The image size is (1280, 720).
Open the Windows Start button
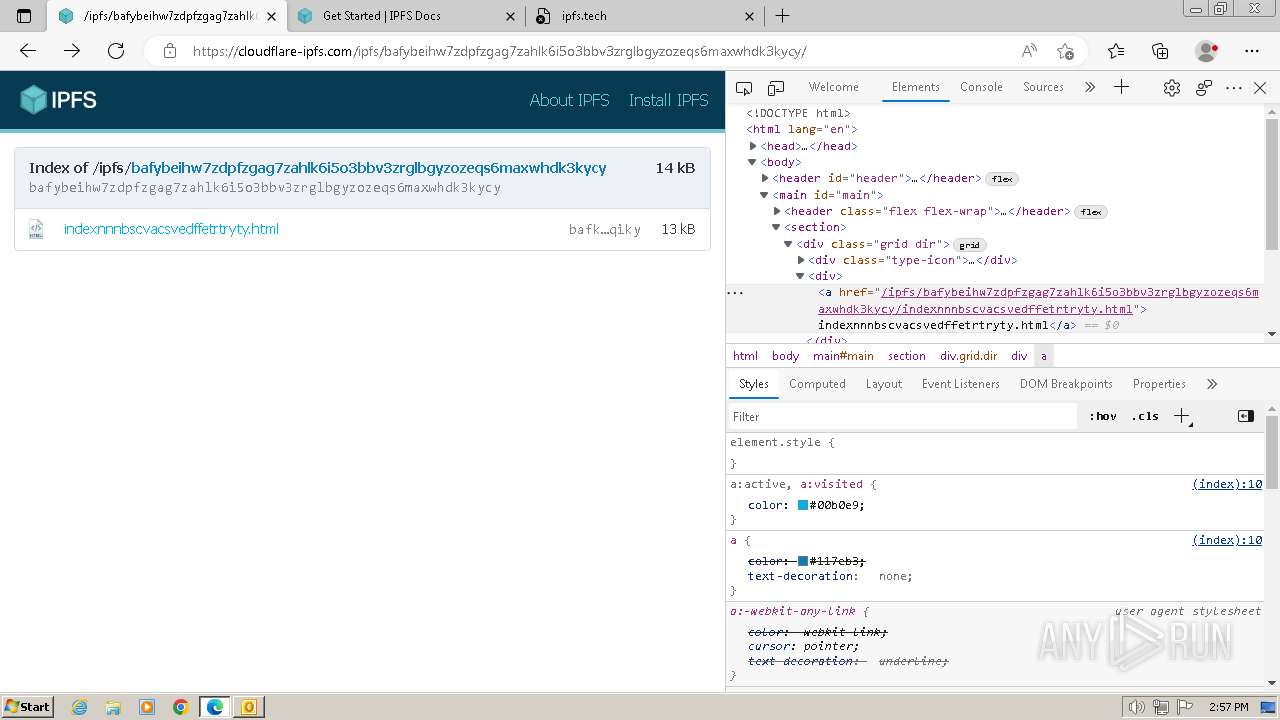tap(27, 706)
